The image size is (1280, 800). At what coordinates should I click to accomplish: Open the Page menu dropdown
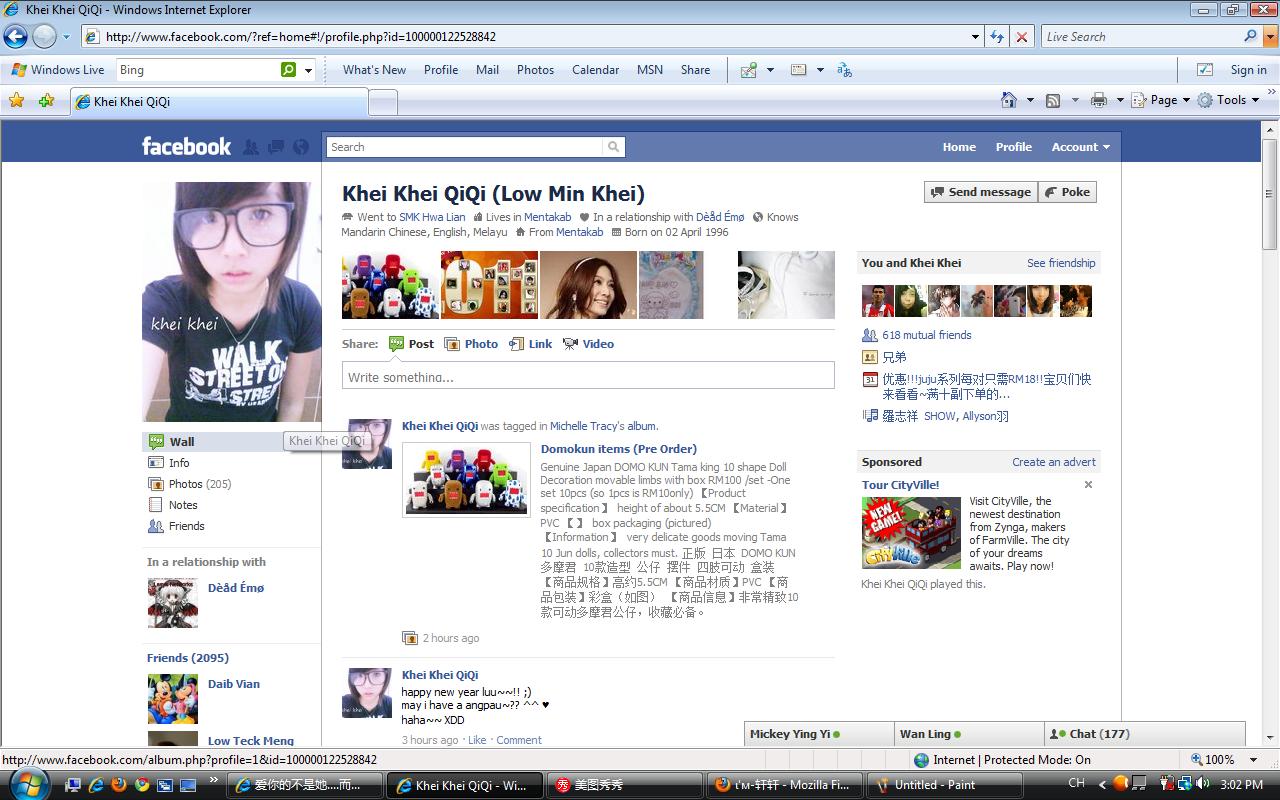pos(1161,100)
